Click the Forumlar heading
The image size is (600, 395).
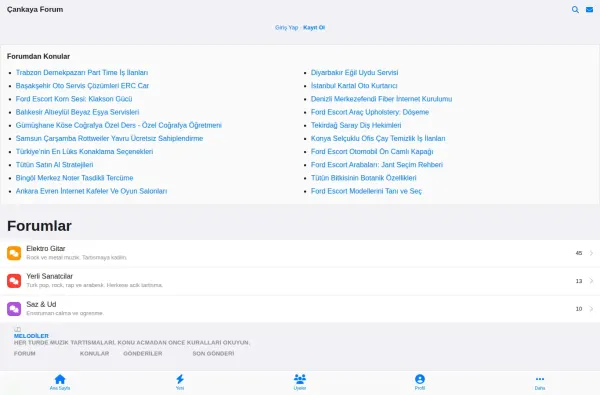[x=39, y=226]
